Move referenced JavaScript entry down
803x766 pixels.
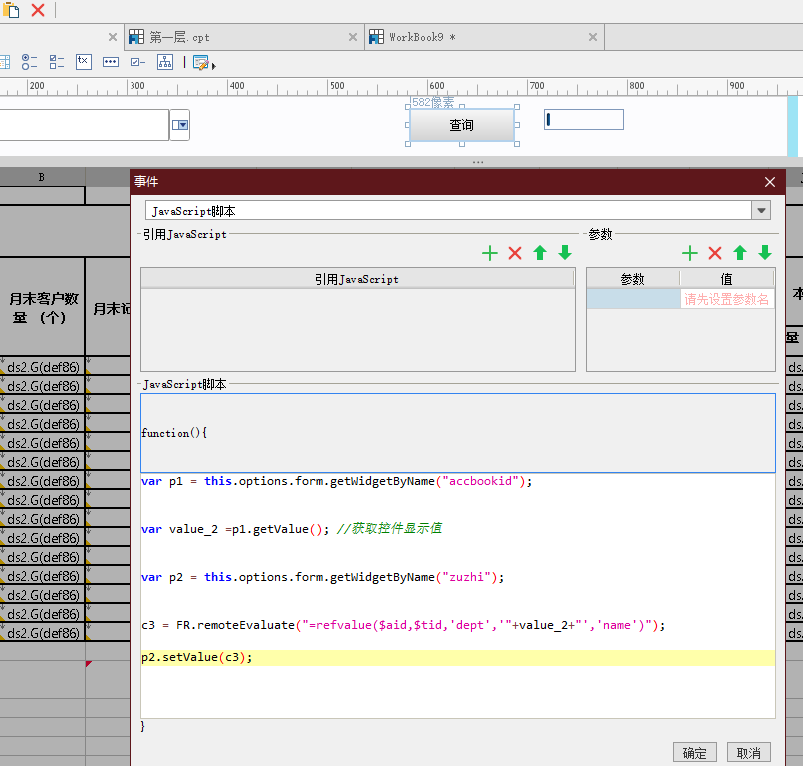click(x=565, y=253)
